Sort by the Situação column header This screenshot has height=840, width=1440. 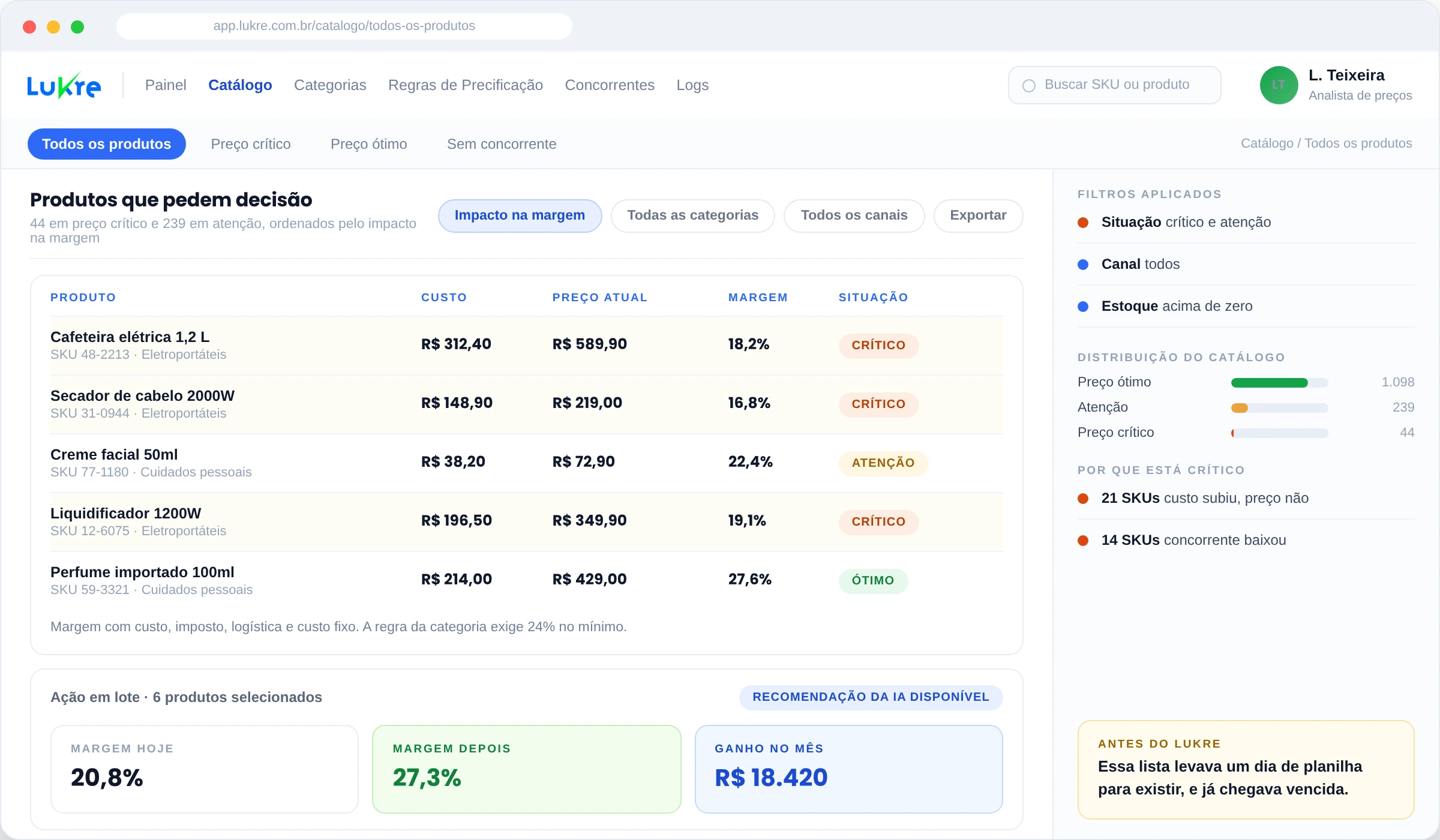tap(874, 298)
